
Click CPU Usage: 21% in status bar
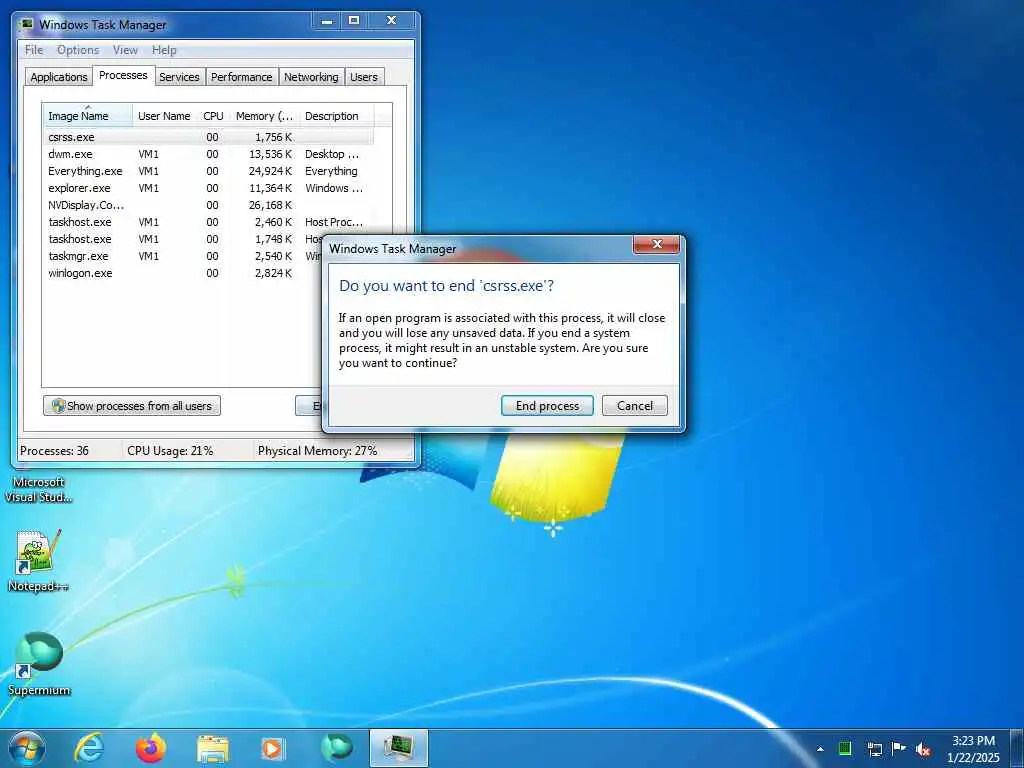tap(170, 451)
